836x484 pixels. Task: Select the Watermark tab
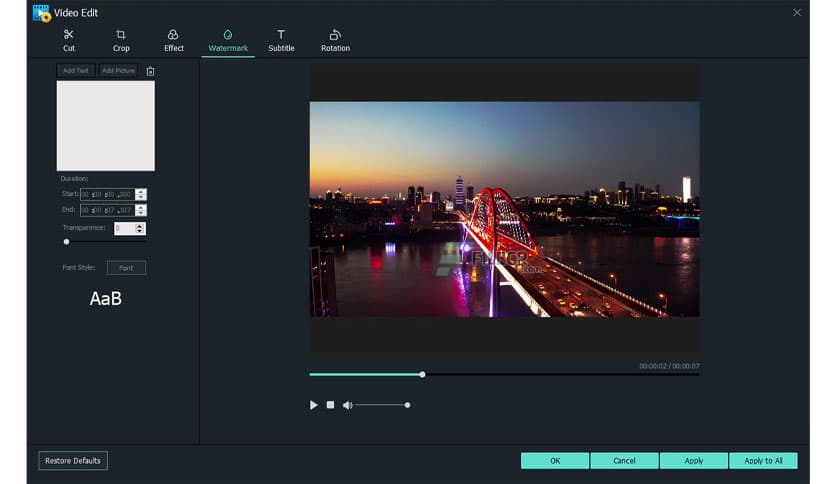(x=227, y=40)
